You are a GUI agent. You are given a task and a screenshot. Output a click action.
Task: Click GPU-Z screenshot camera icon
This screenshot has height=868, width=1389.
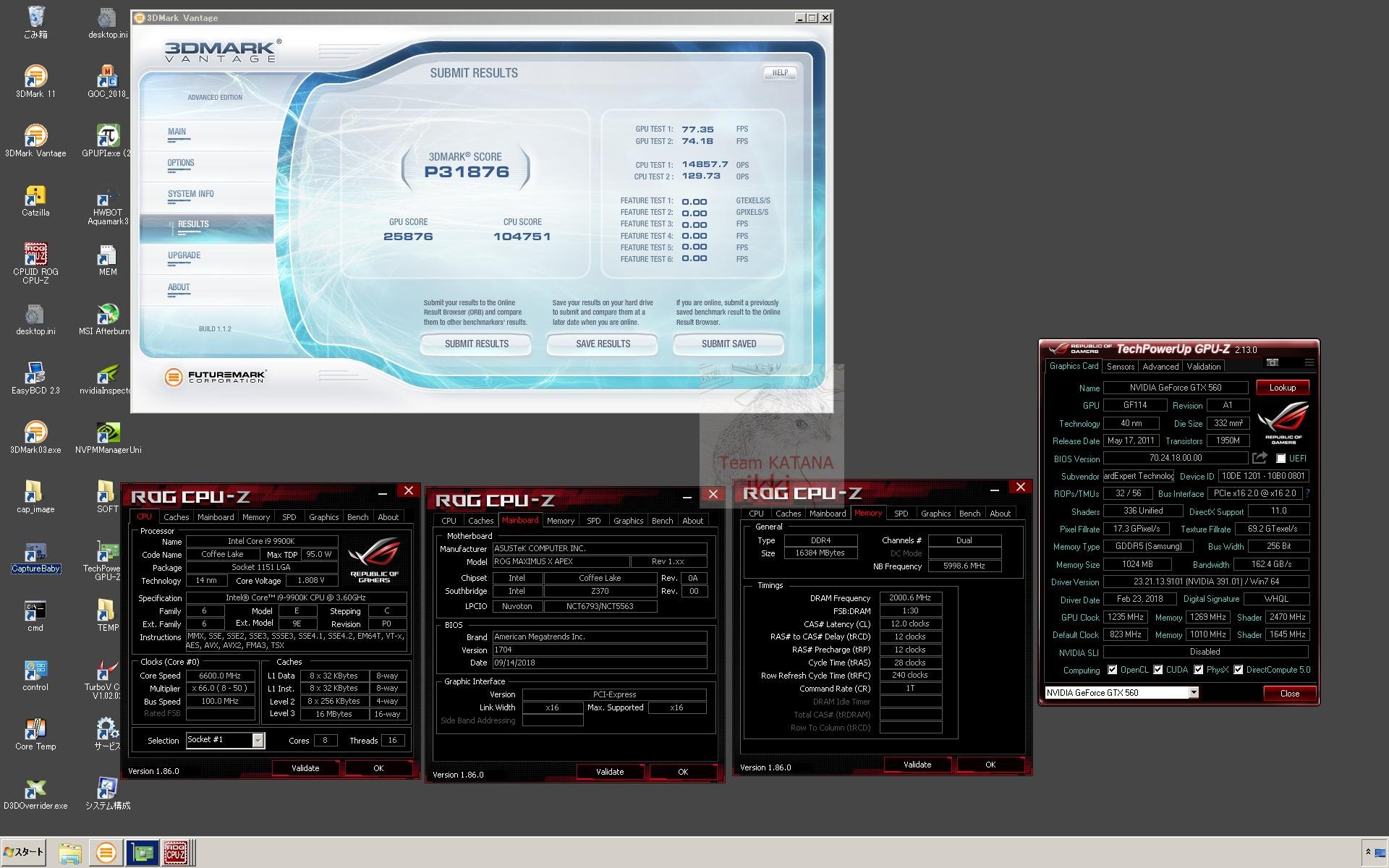1273,362
